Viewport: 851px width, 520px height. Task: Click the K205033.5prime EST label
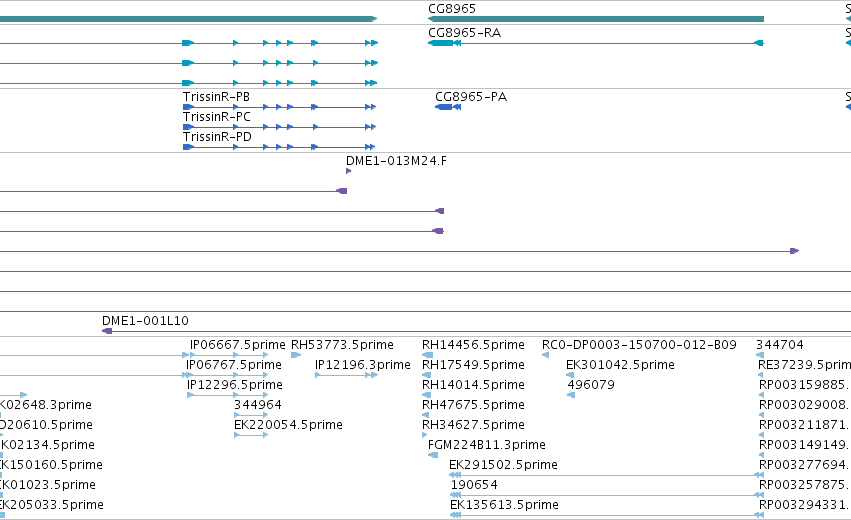[52, 505]
